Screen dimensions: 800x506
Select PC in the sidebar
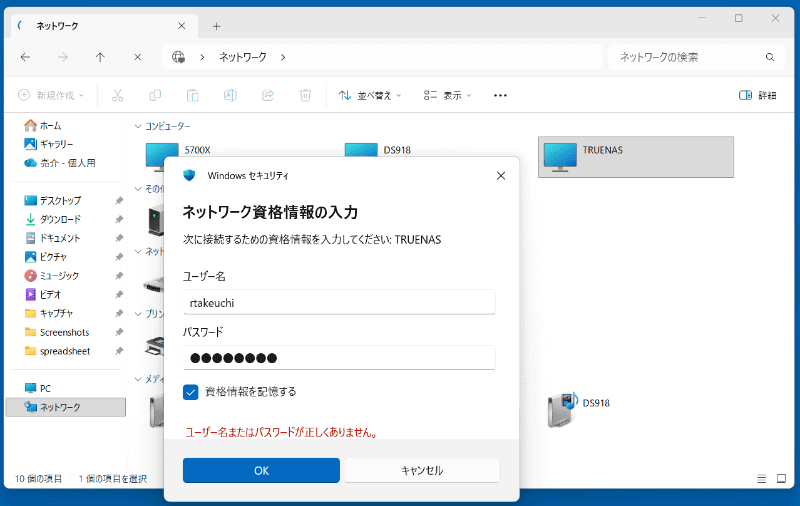pyautogui.click(x=38, y=389)
